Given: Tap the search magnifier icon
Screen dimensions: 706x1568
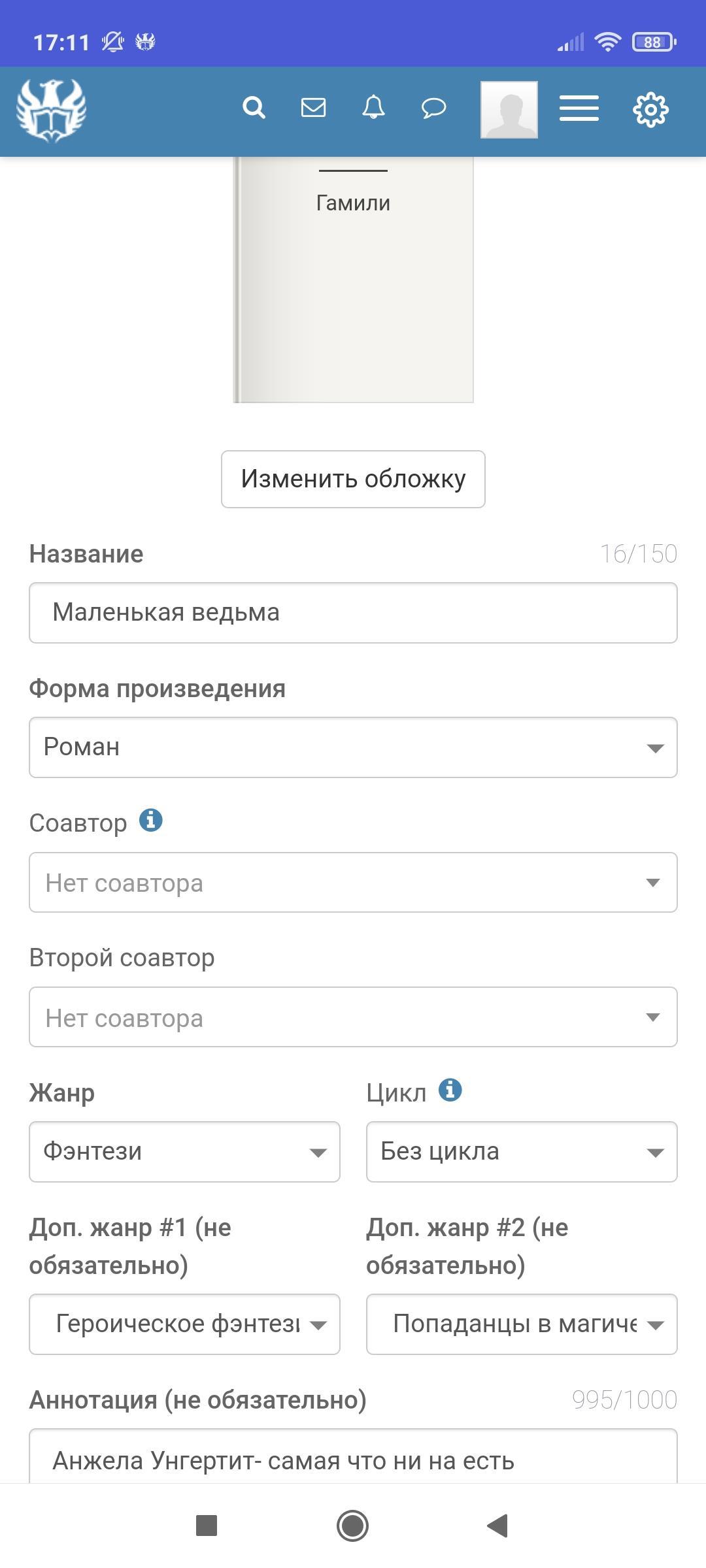Looking at the screenshot, I should (x=254, y=108).
